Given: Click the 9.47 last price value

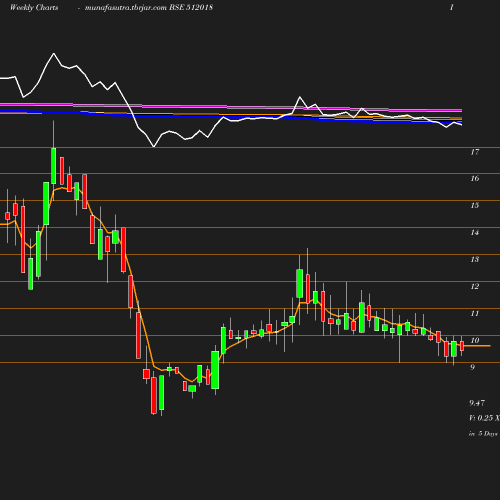Looking at the screenshot, I should tap(477, 403).
